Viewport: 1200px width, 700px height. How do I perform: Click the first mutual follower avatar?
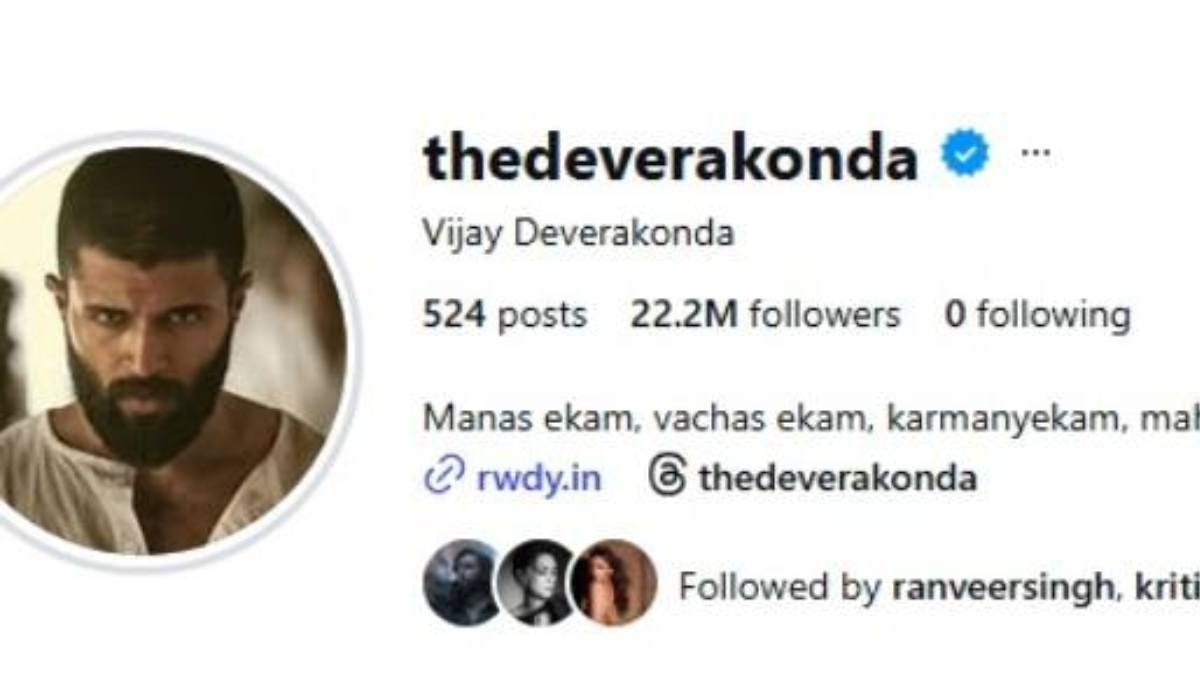click(463, 583)
